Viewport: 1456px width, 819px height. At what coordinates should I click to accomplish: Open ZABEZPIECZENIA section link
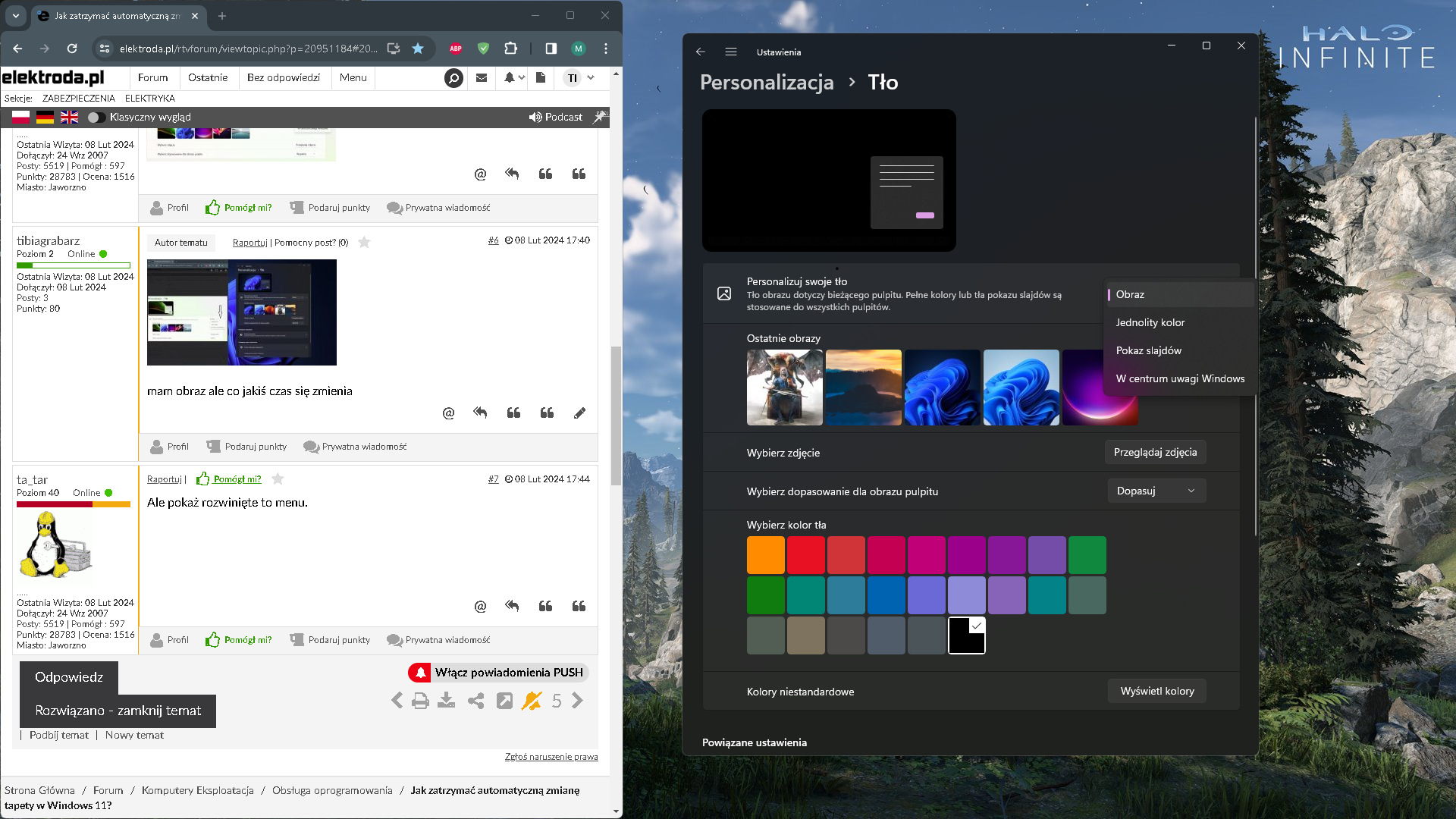79,99
